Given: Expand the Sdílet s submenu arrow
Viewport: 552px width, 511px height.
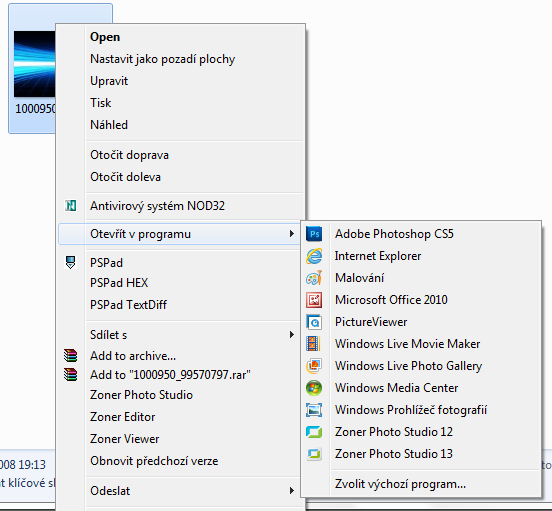Looking at the screenshot, I should click(x=291, y=334).
